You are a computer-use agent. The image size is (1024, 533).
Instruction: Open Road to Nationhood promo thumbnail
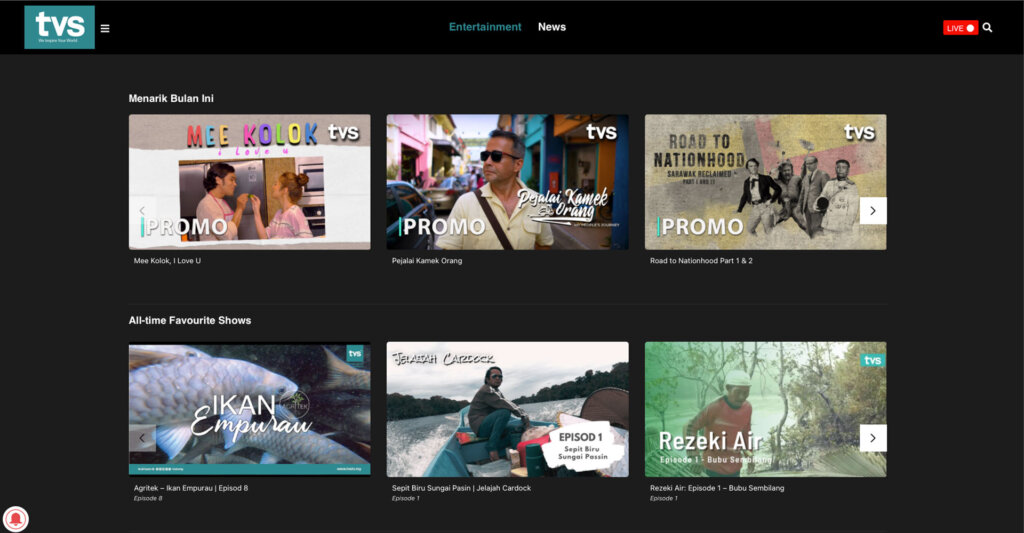coord(765,182)
